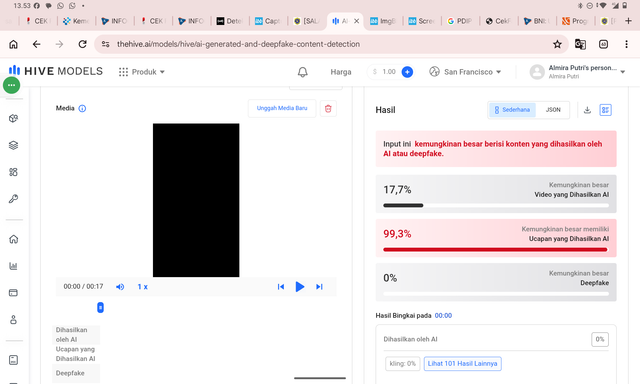
Task: Open the Harga pricing page
Action: [341, 72]
